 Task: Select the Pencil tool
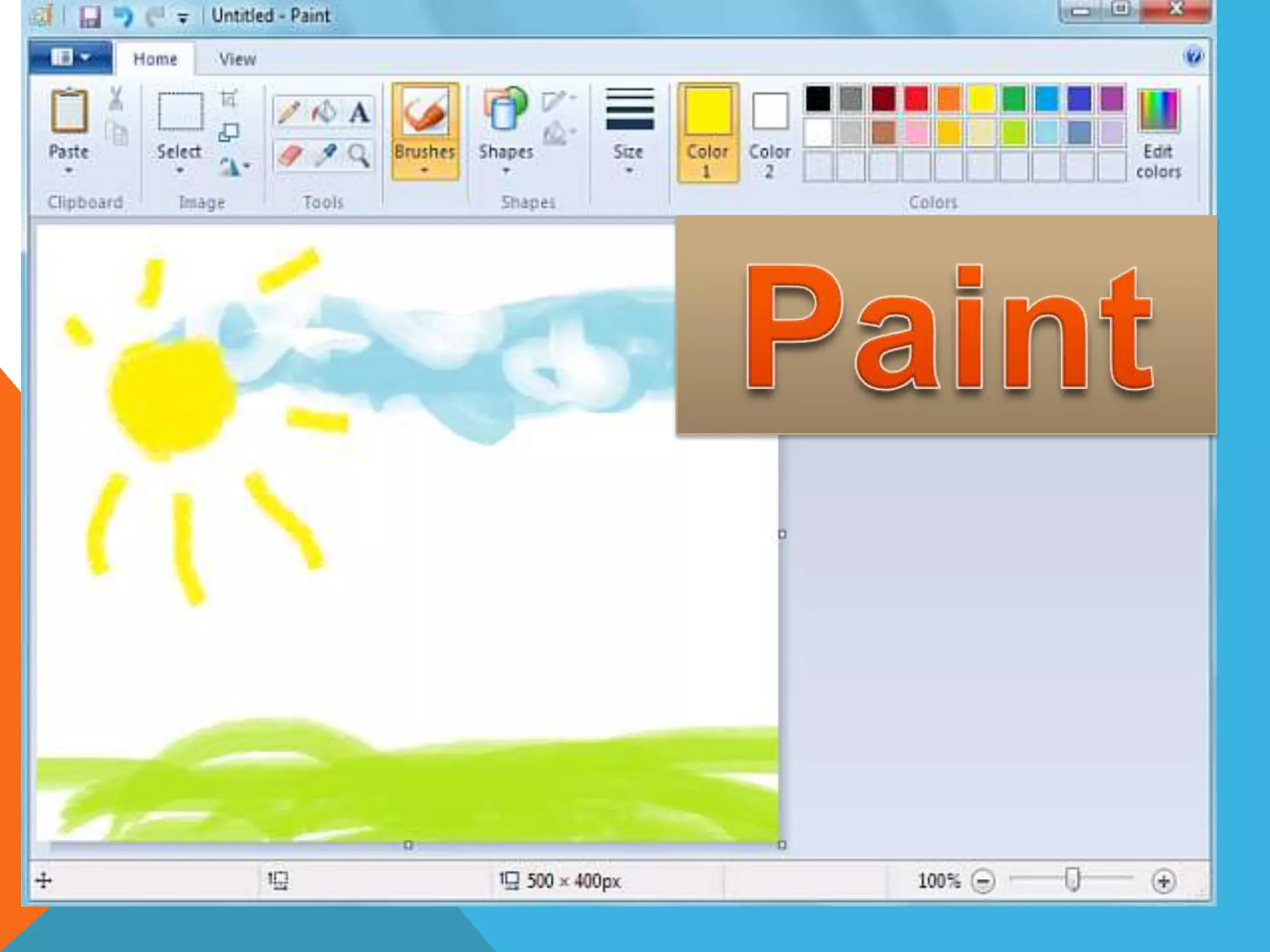click(x=289, y=112)
